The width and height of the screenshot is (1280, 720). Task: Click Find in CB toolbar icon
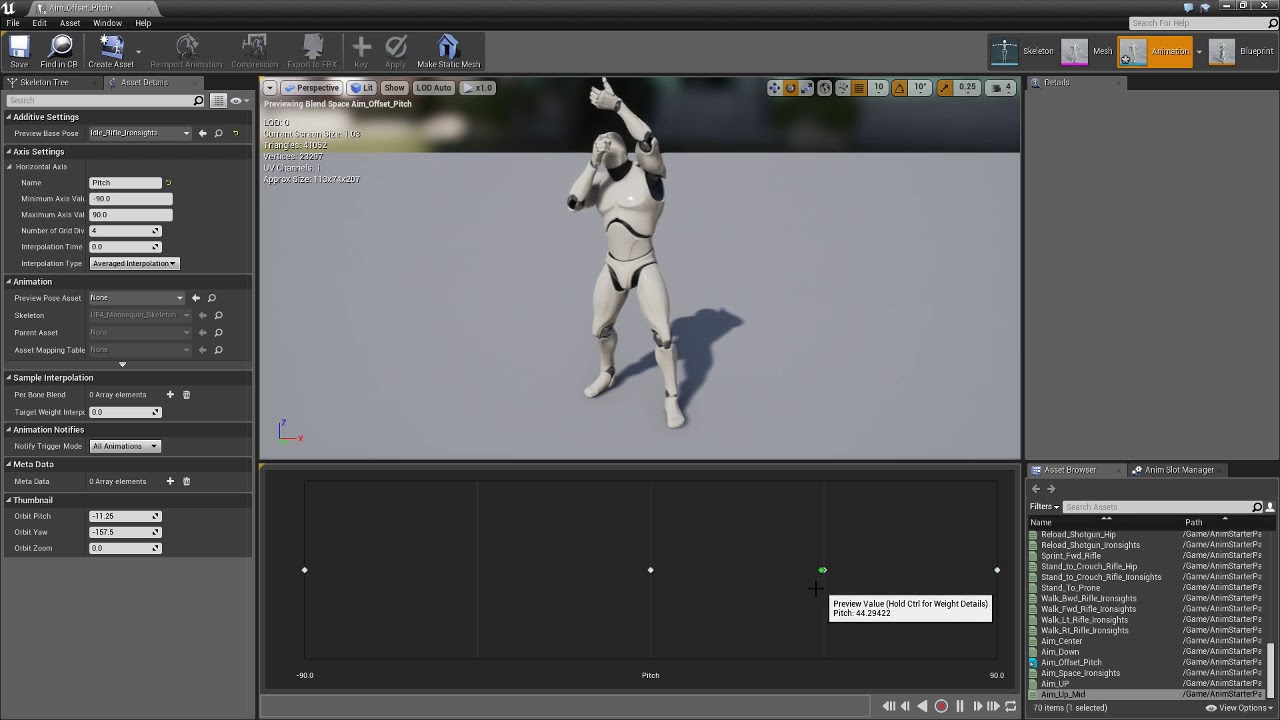(x=59, y=51)
